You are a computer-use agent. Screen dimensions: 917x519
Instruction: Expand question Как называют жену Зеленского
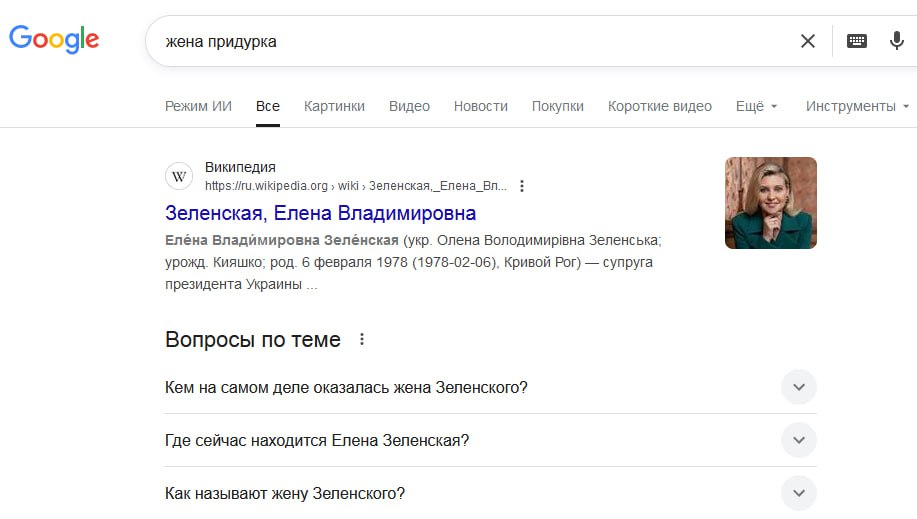[798, 493]
